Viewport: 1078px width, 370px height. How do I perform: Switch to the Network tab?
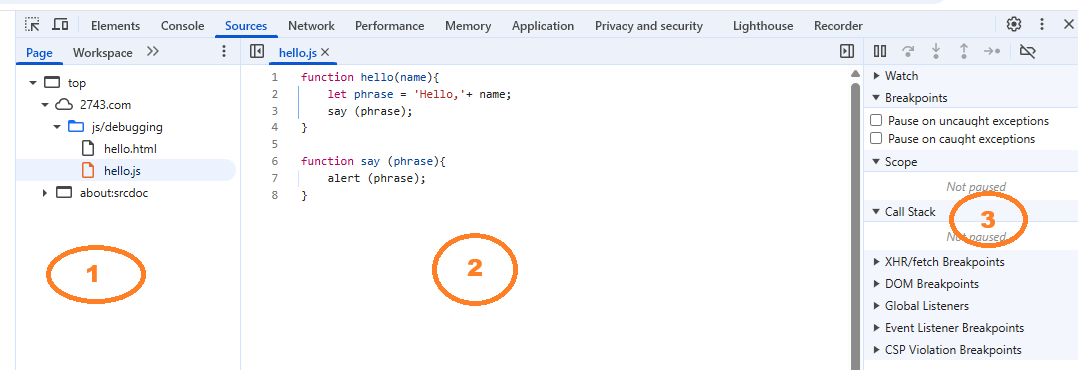[311, 25]
